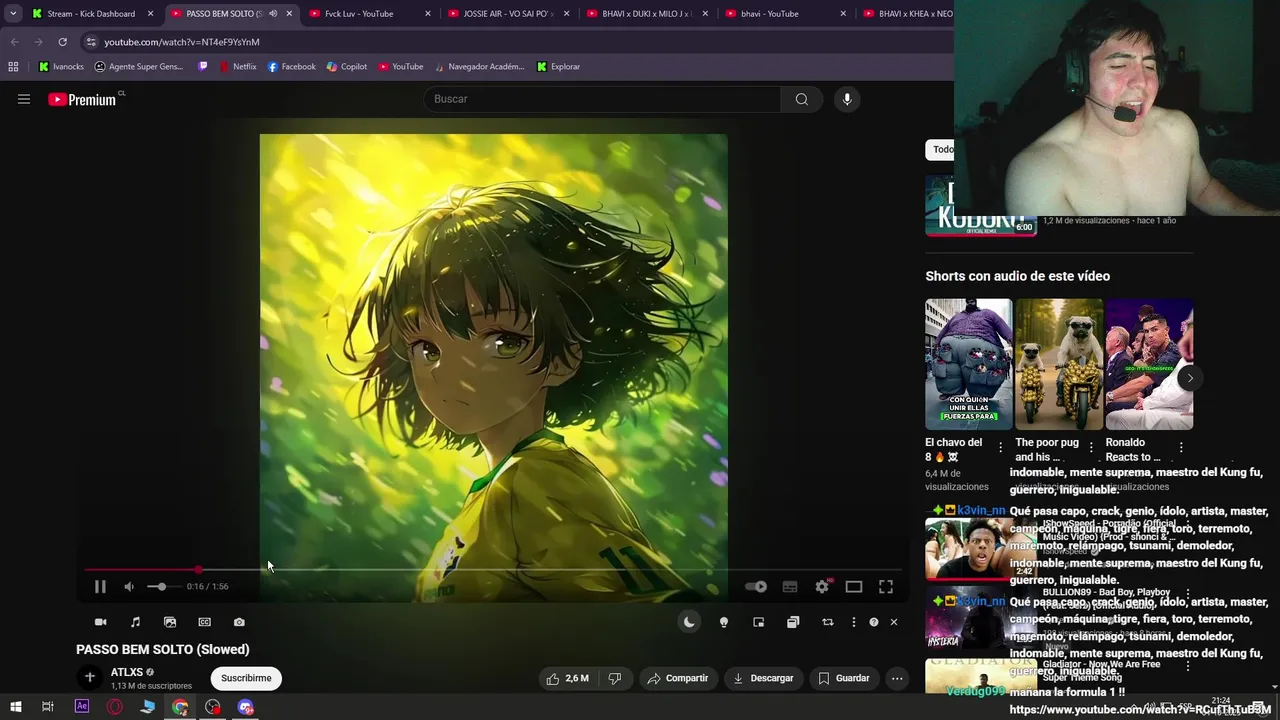
Task: Open options dots for El chavo short
Action: (x=1000, y=448)
